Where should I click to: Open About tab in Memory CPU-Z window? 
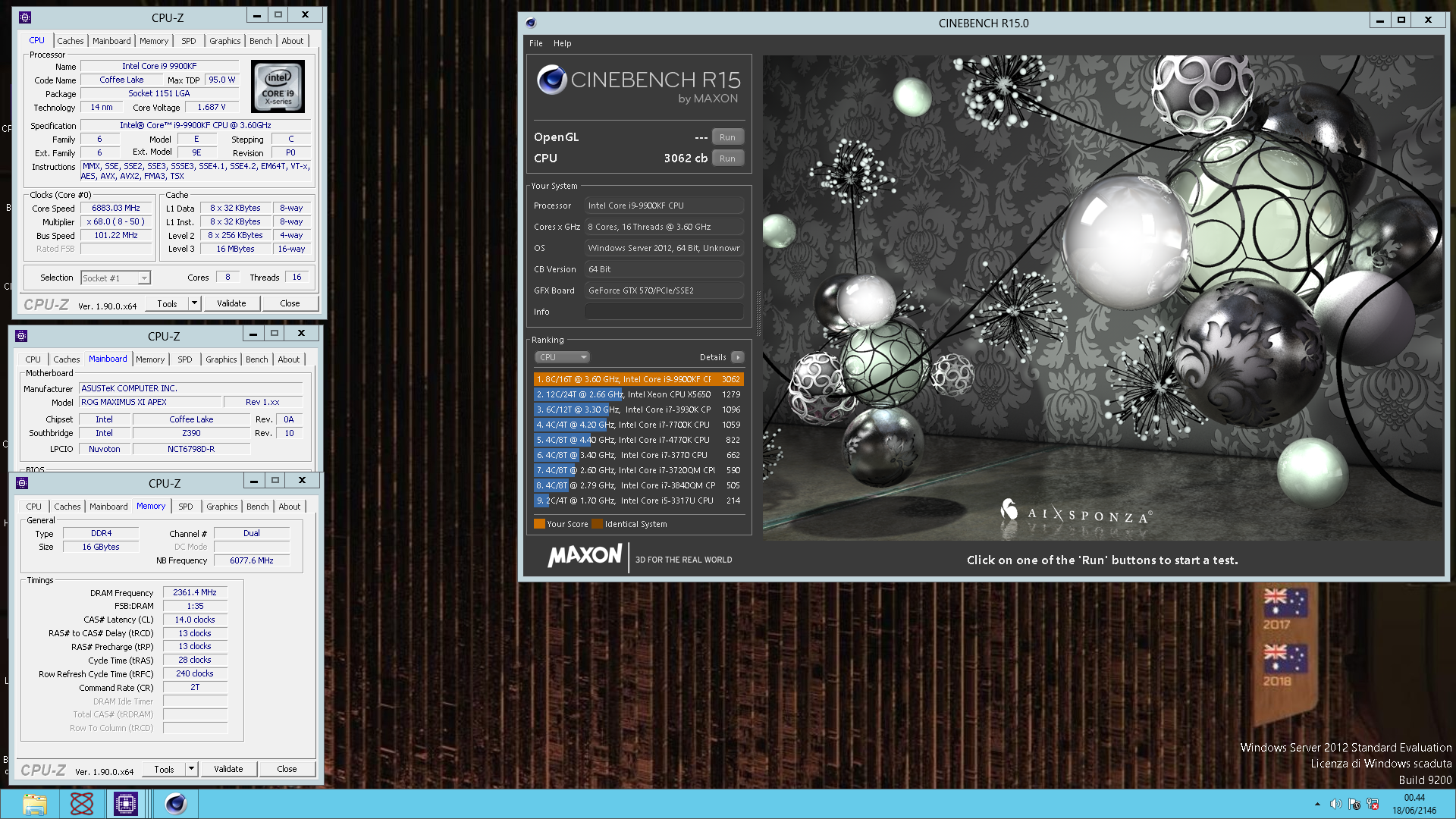[x=290, y=507]
